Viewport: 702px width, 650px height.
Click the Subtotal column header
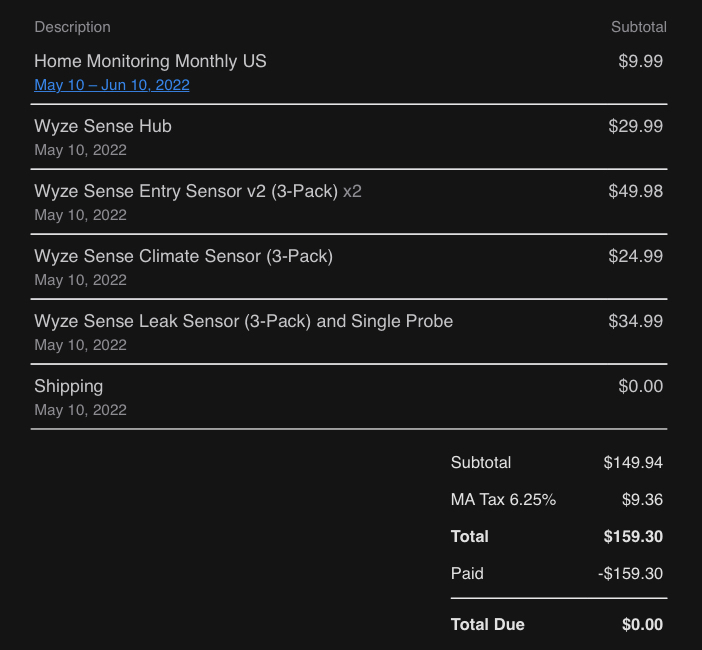[638, 27]
